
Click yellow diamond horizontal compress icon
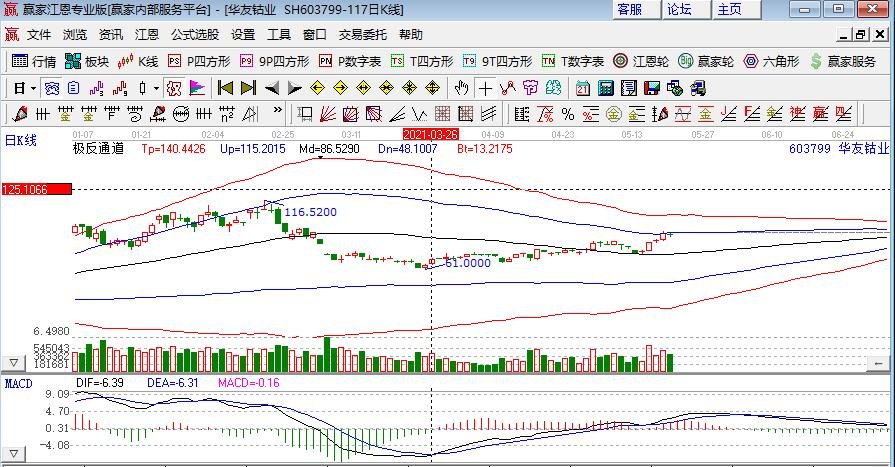pyautogui.click(x=386, y=88)
